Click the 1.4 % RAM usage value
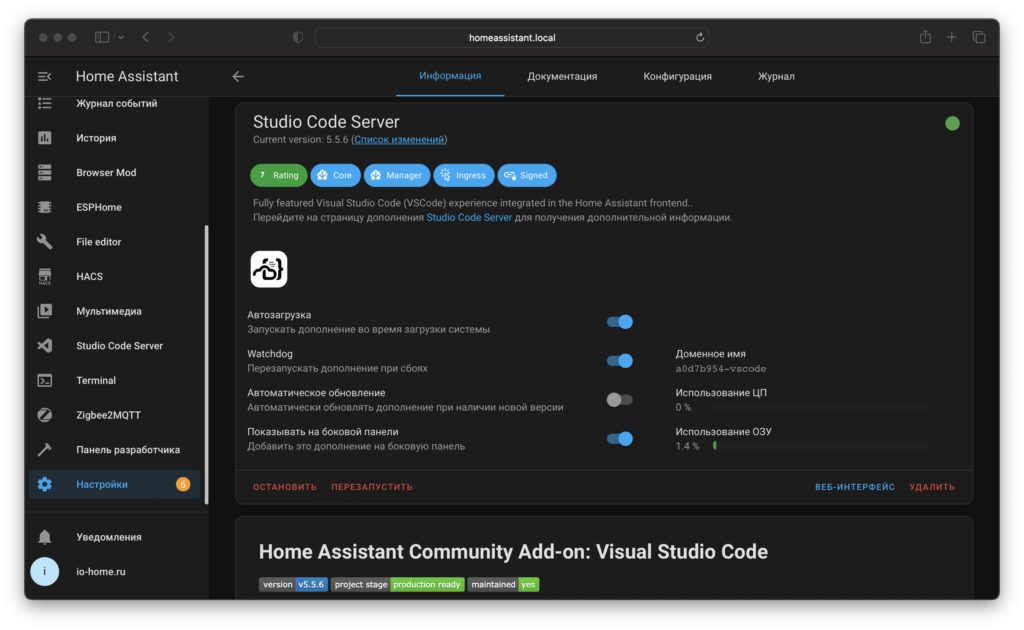1024x630 pixels. 687,446
